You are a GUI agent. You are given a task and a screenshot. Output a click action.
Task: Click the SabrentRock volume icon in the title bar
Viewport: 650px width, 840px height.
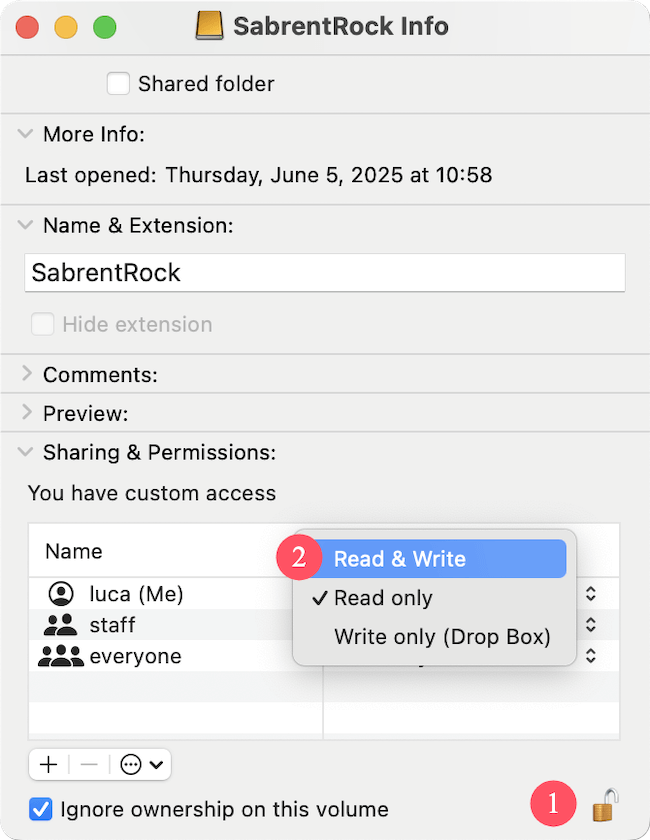click(210, 26)
